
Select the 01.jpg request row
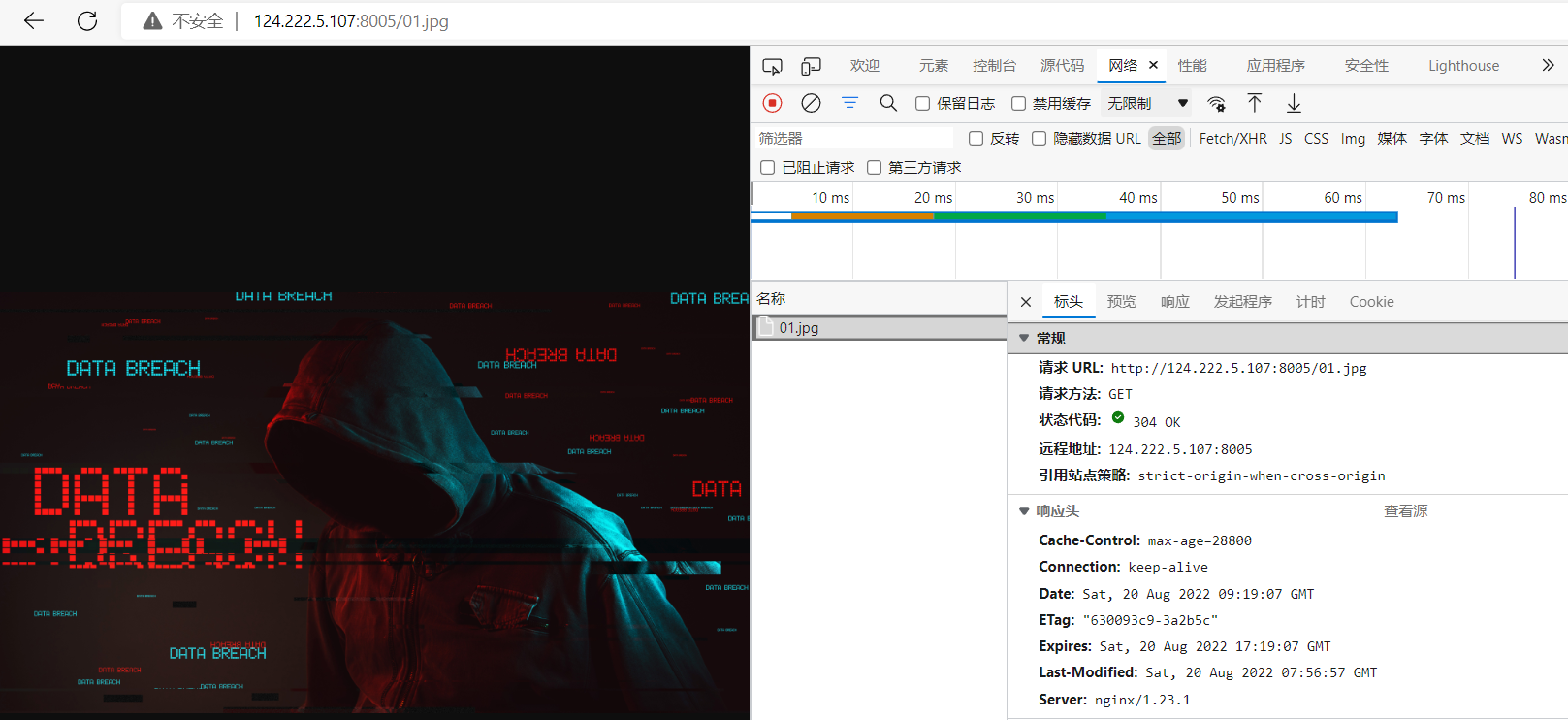pyautogui.click(x=880, y=328)
